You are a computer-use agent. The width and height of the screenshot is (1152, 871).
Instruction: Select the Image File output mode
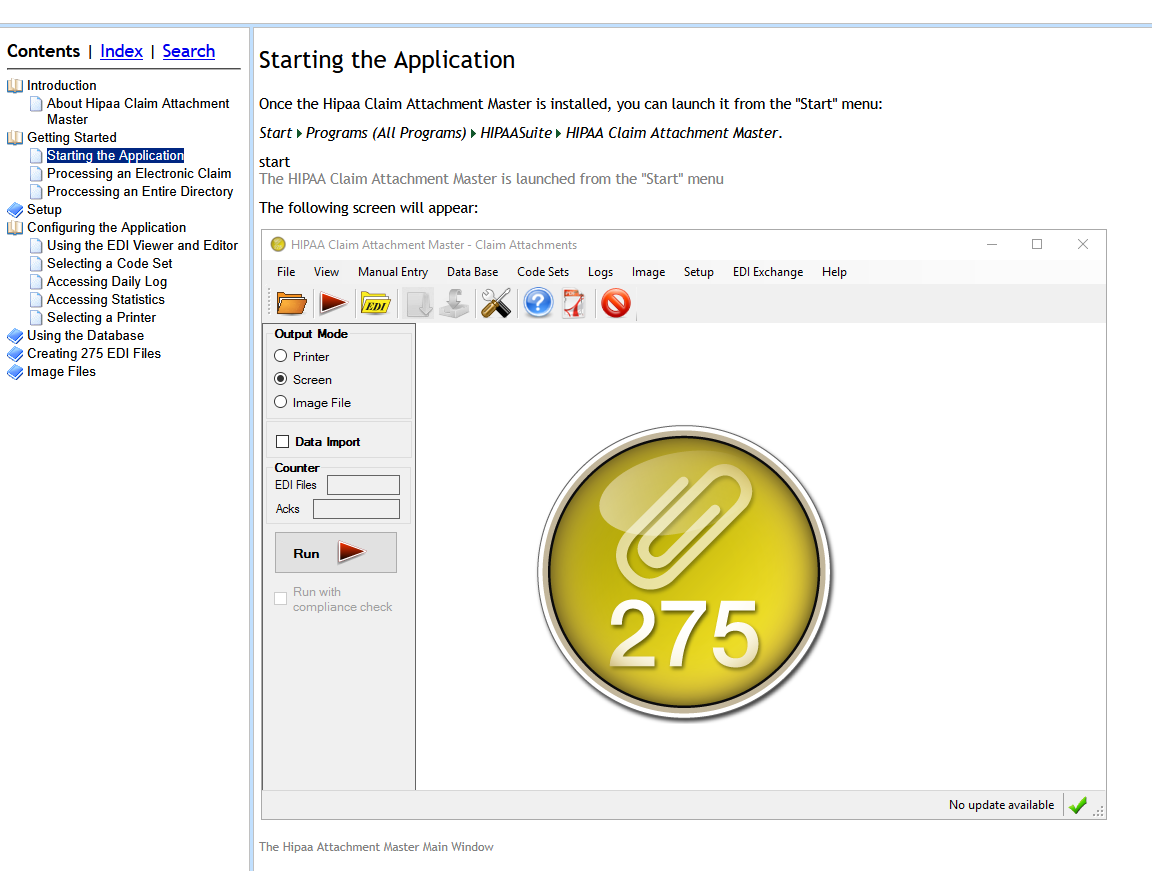pos(281,402)
